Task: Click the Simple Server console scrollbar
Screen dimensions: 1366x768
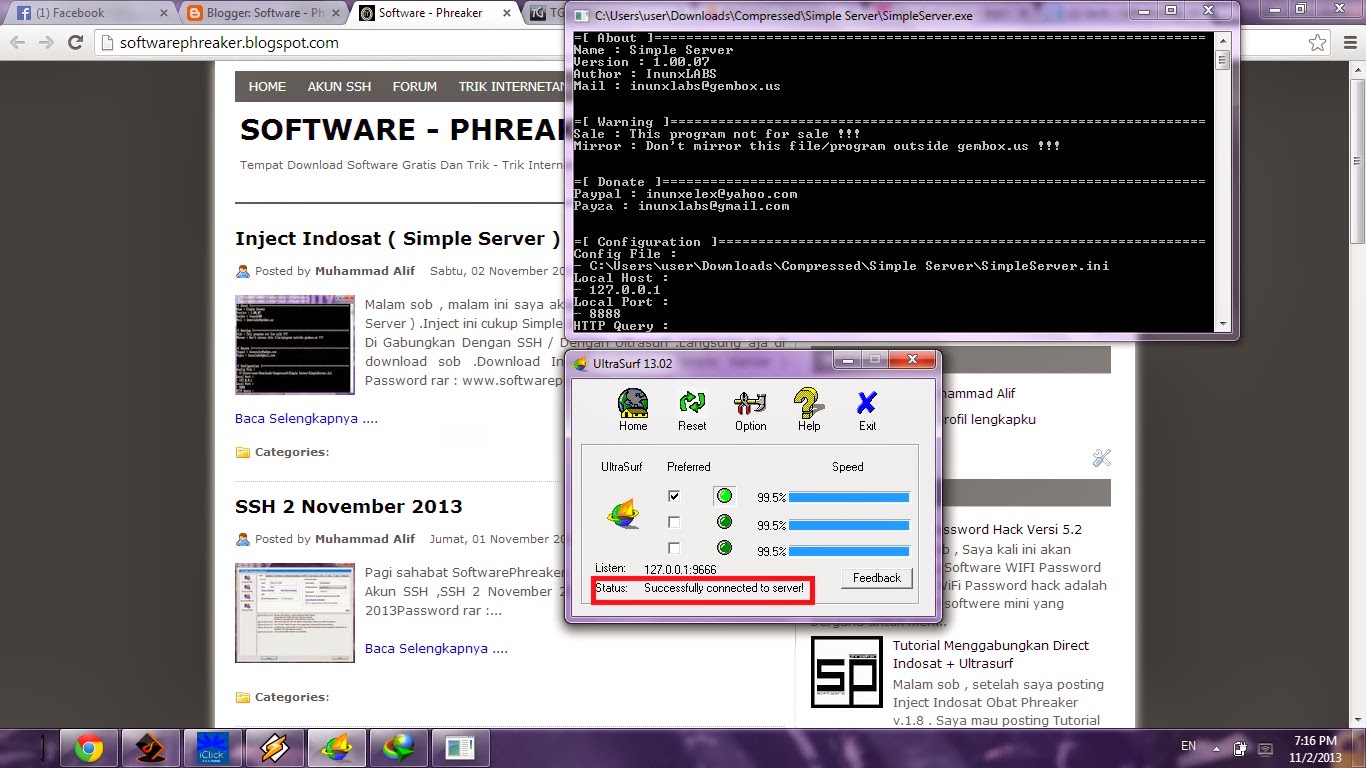Action: click(1222, 181)
